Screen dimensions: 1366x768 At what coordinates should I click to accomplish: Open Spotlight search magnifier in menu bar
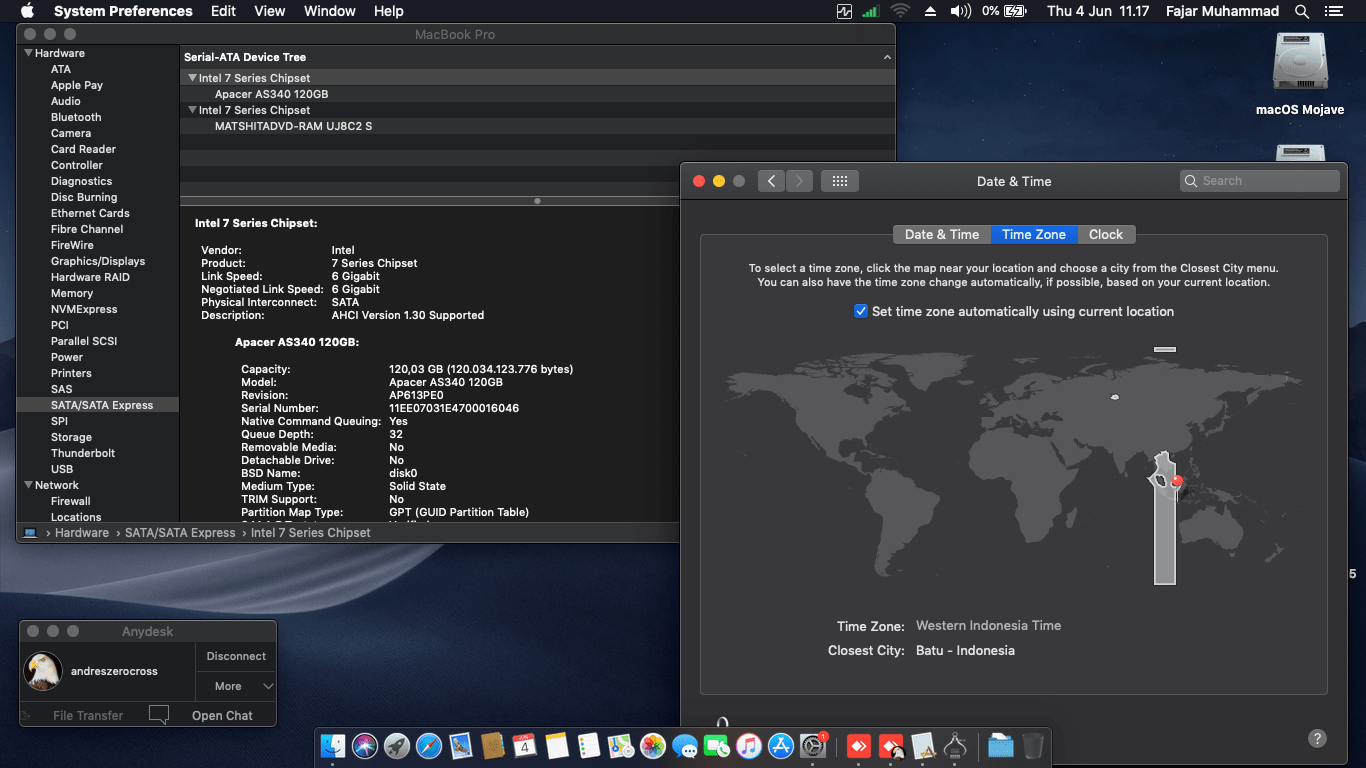pyautogui.click(x=1302, y=12)
